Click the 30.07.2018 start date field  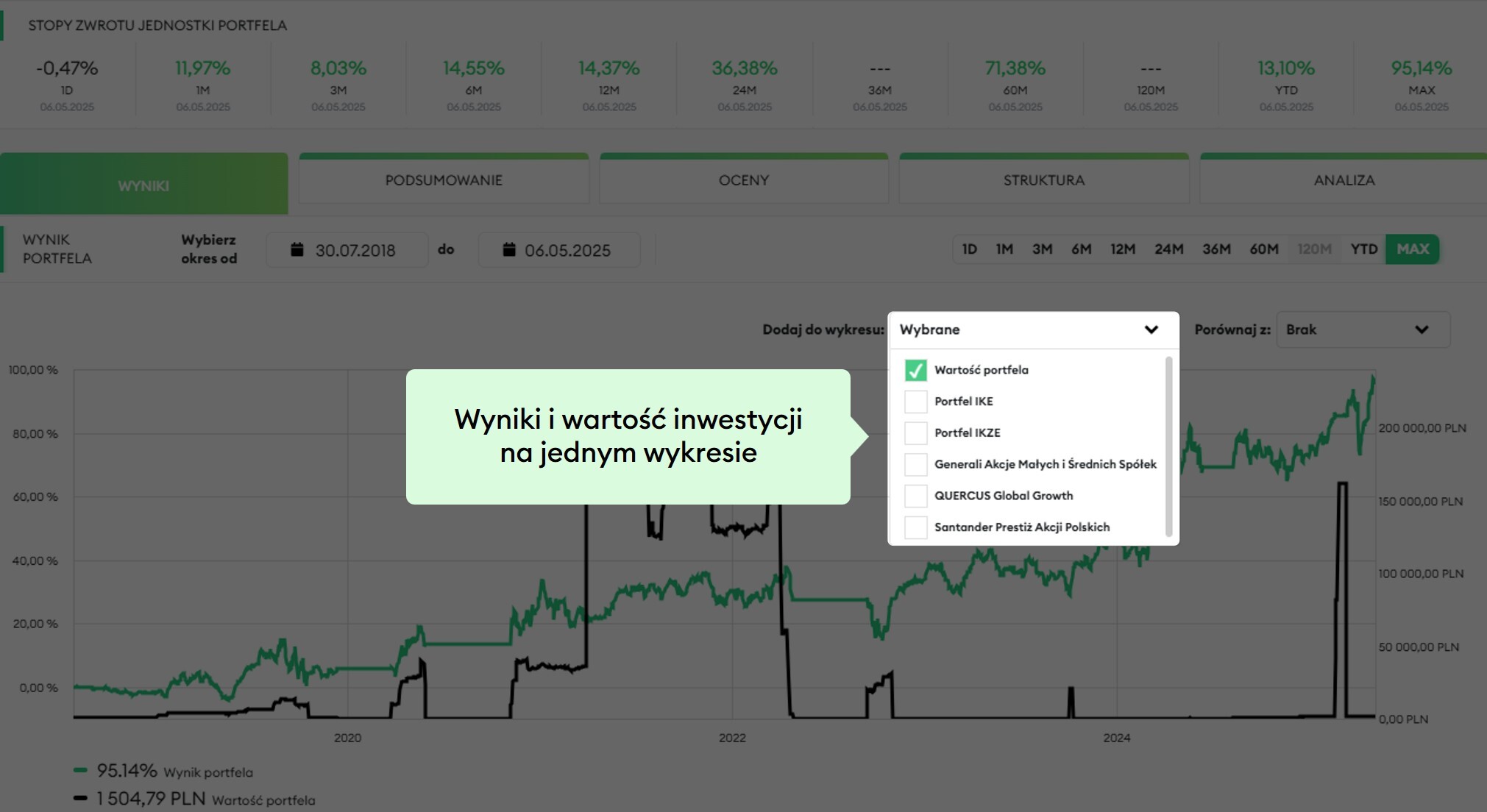tap(355, 251)
